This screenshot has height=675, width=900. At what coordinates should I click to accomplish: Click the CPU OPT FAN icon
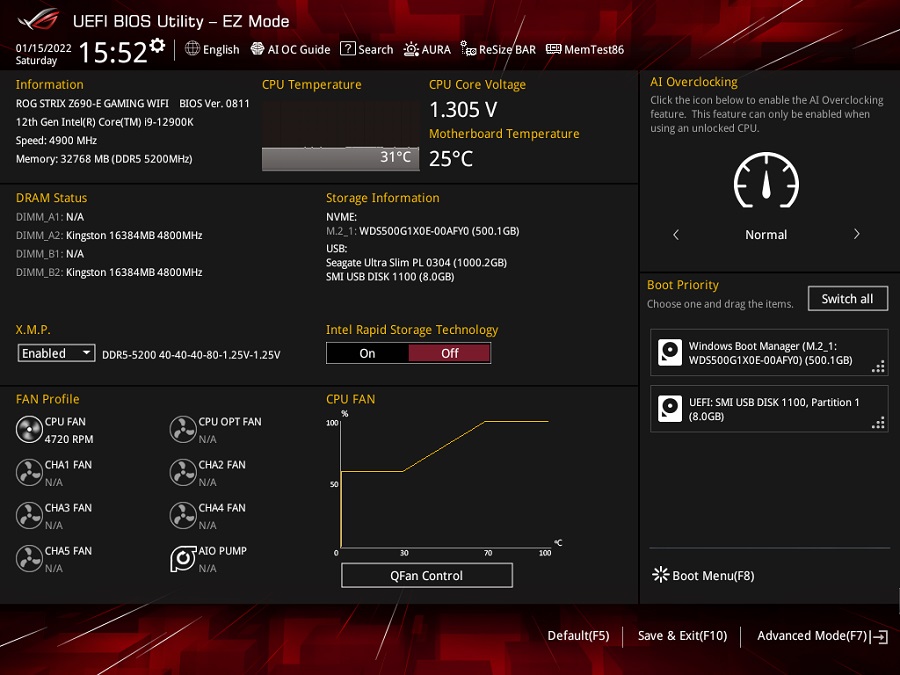point(183,429)
